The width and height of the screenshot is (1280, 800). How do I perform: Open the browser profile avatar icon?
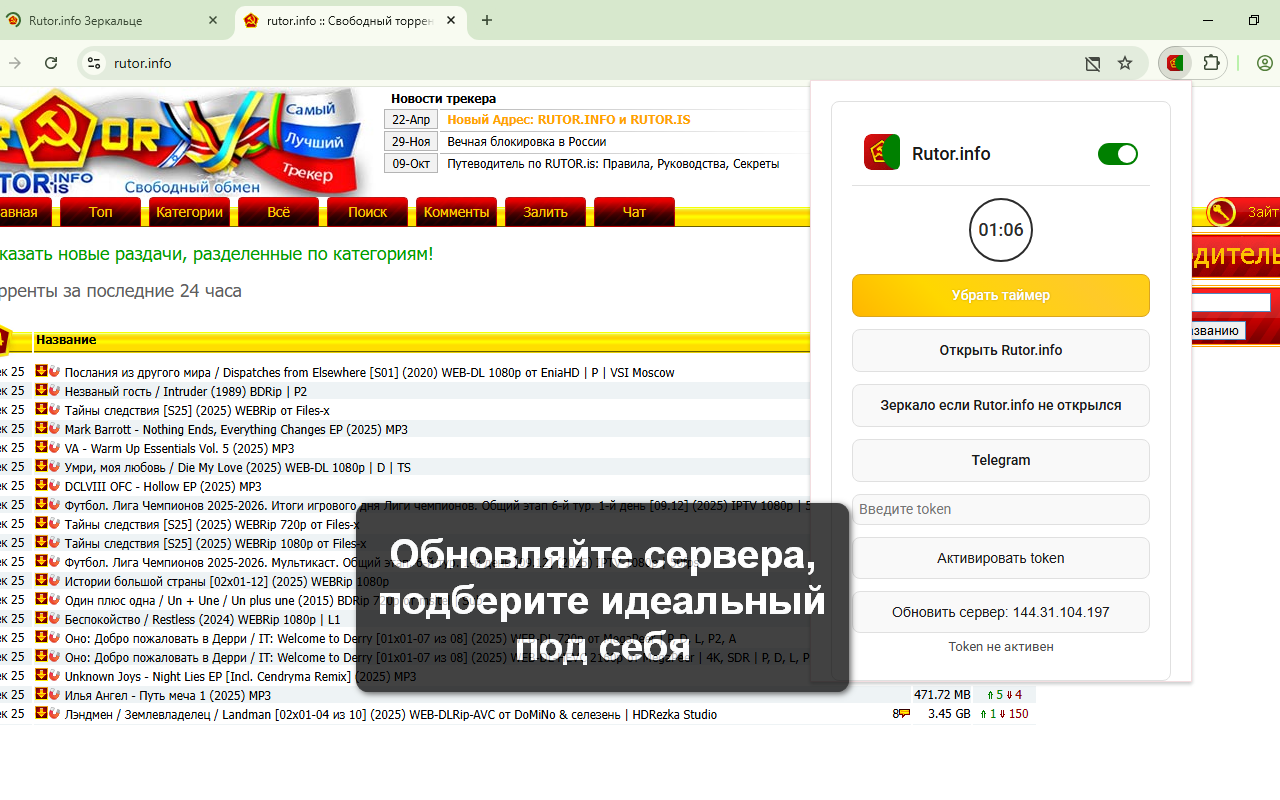(1264, 62)
